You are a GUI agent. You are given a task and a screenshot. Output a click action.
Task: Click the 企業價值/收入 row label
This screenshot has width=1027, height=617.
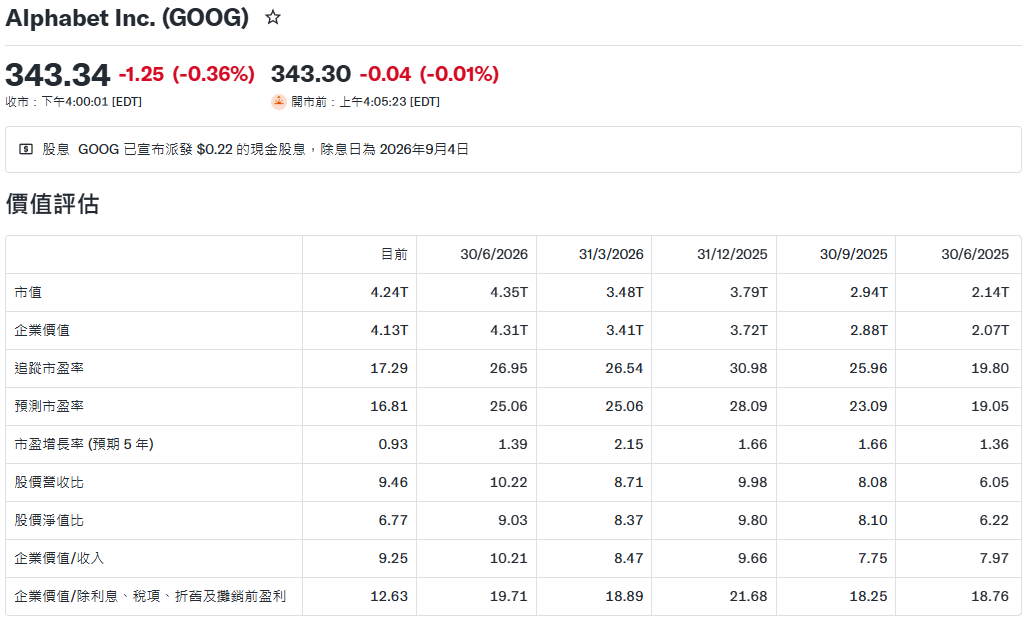(59, 558)
